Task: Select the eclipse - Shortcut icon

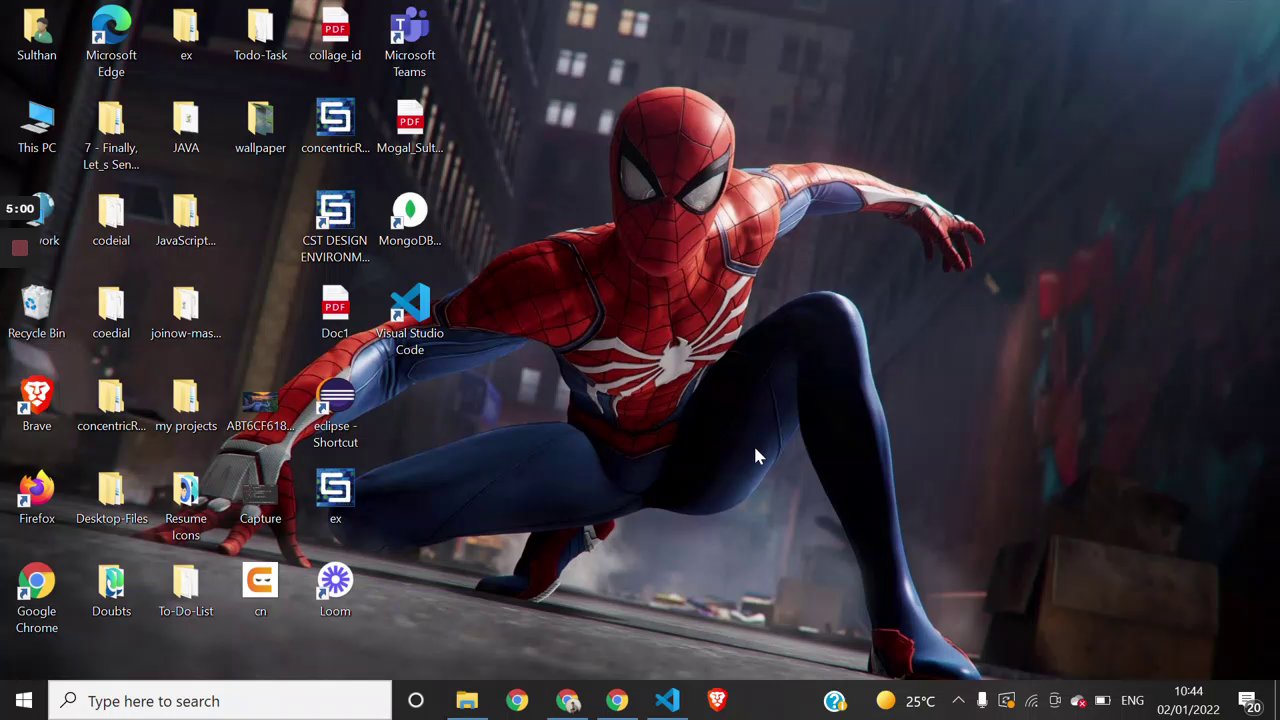Action: pyautogui.click(x=335, y=414)
